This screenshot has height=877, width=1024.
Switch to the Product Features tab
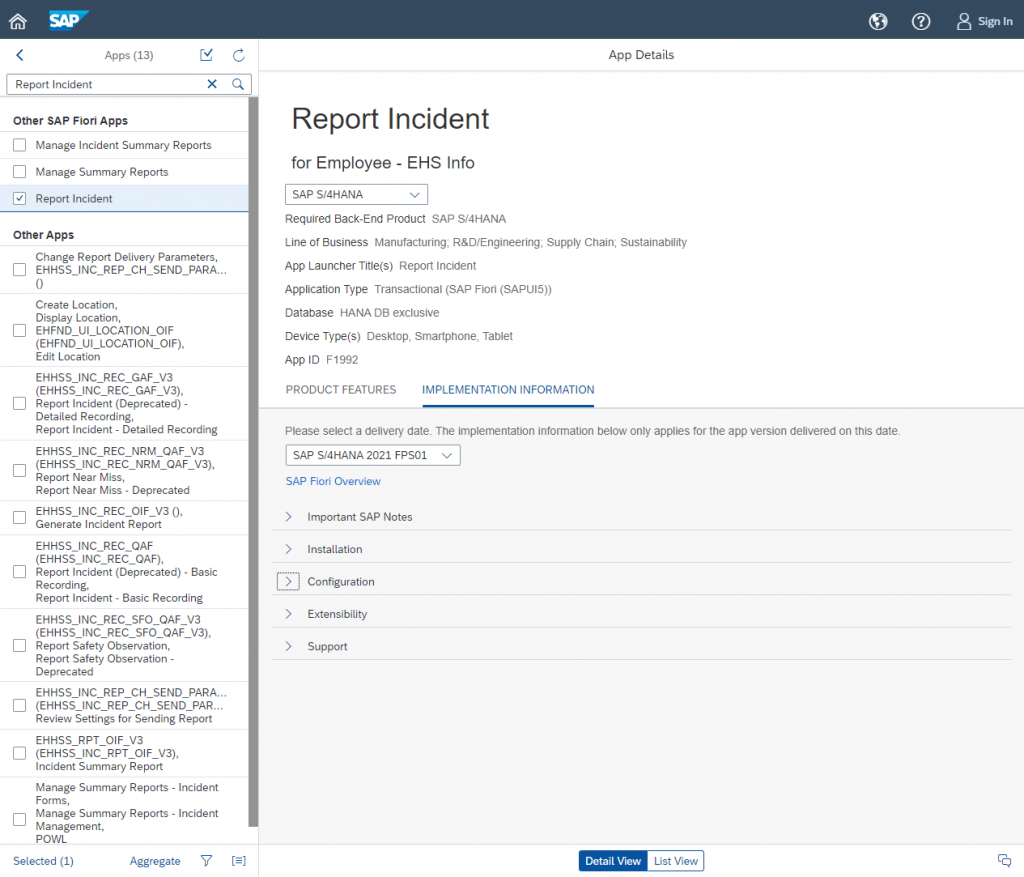(x=341, y=390)
